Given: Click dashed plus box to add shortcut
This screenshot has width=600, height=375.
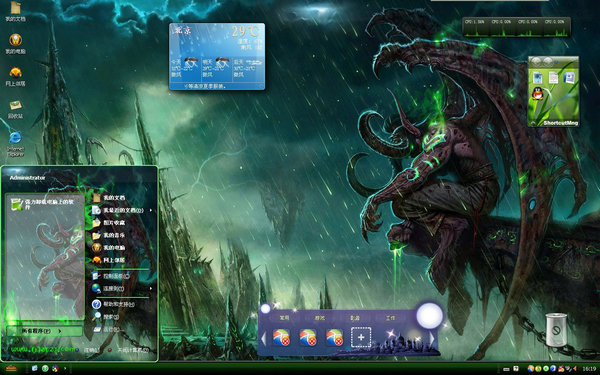Looking at the screenshot, I should pos(361,338).
